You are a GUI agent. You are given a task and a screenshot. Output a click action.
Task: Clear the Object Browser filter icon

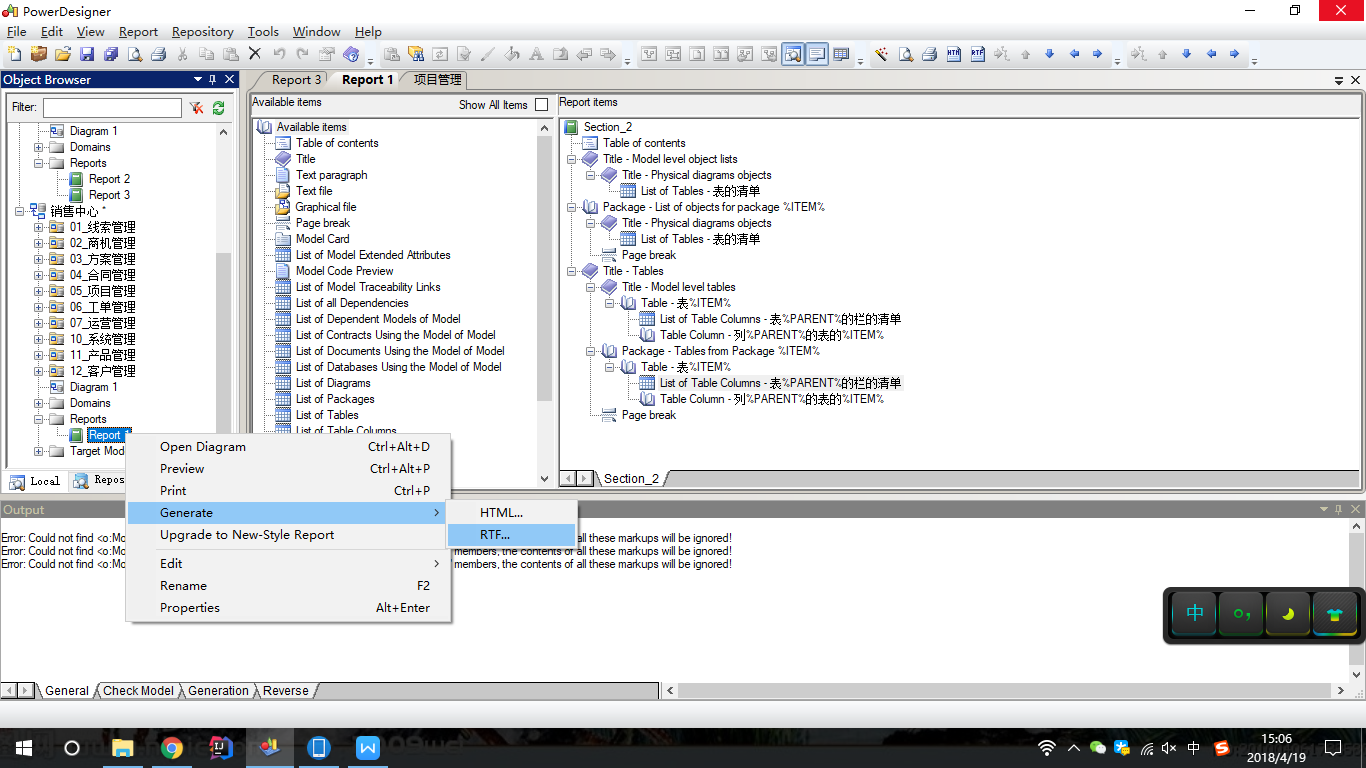coord(197,107)
